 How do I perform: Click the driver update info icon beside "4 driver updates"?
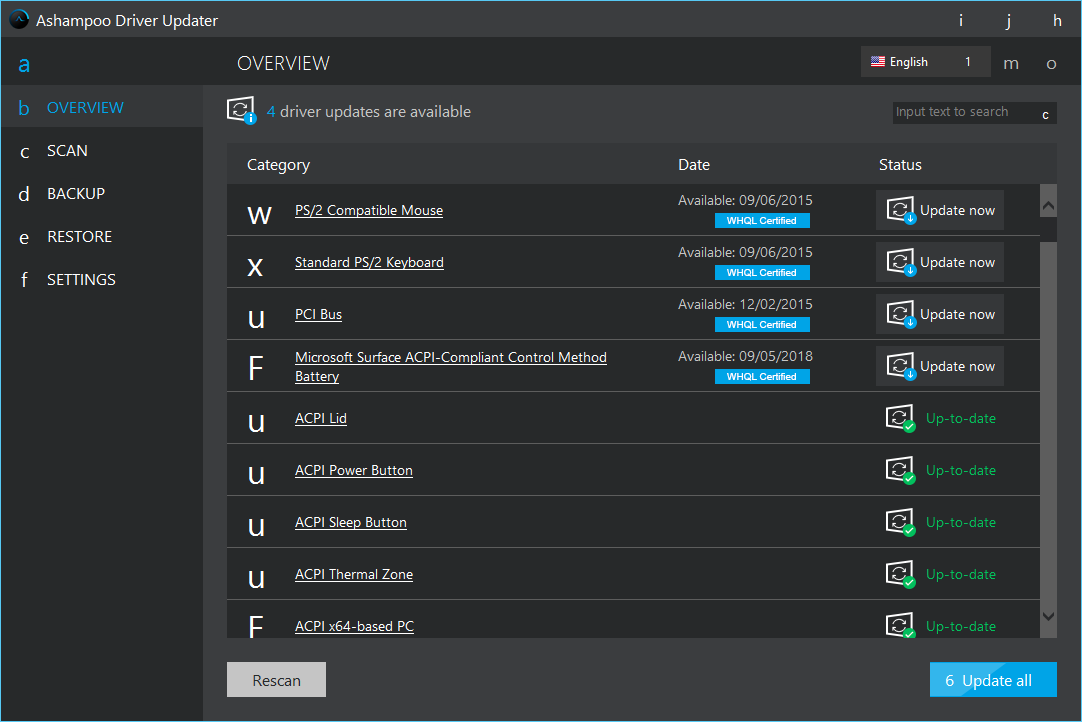click(242, 110)
